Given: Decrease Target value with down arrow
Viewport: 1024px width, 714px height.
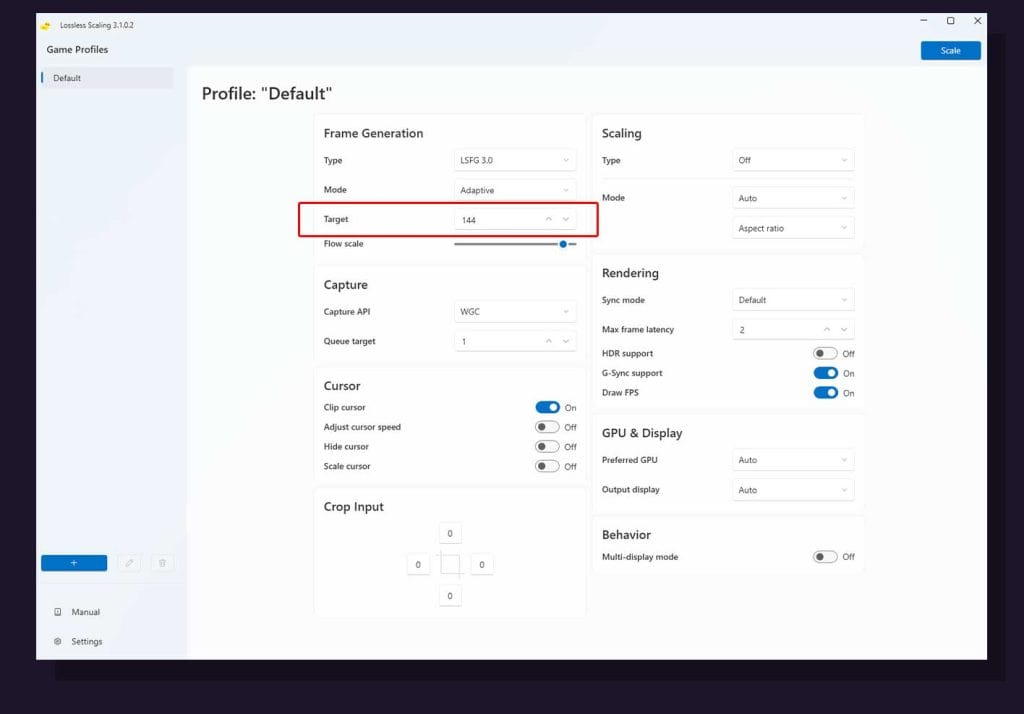Looking at the screenshot, I should click(566, 219).
